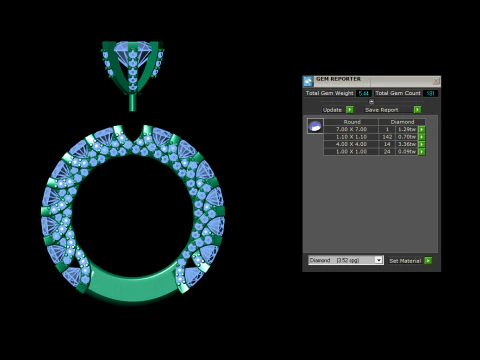Click the 'Diamond' column header
The image size is (480, 360).
(x=402, y=122)
